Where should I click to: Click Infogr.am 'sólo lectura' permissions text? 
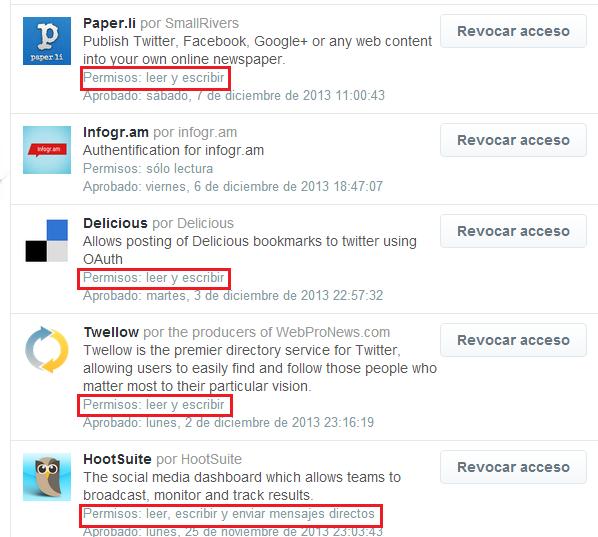[180, 169]
